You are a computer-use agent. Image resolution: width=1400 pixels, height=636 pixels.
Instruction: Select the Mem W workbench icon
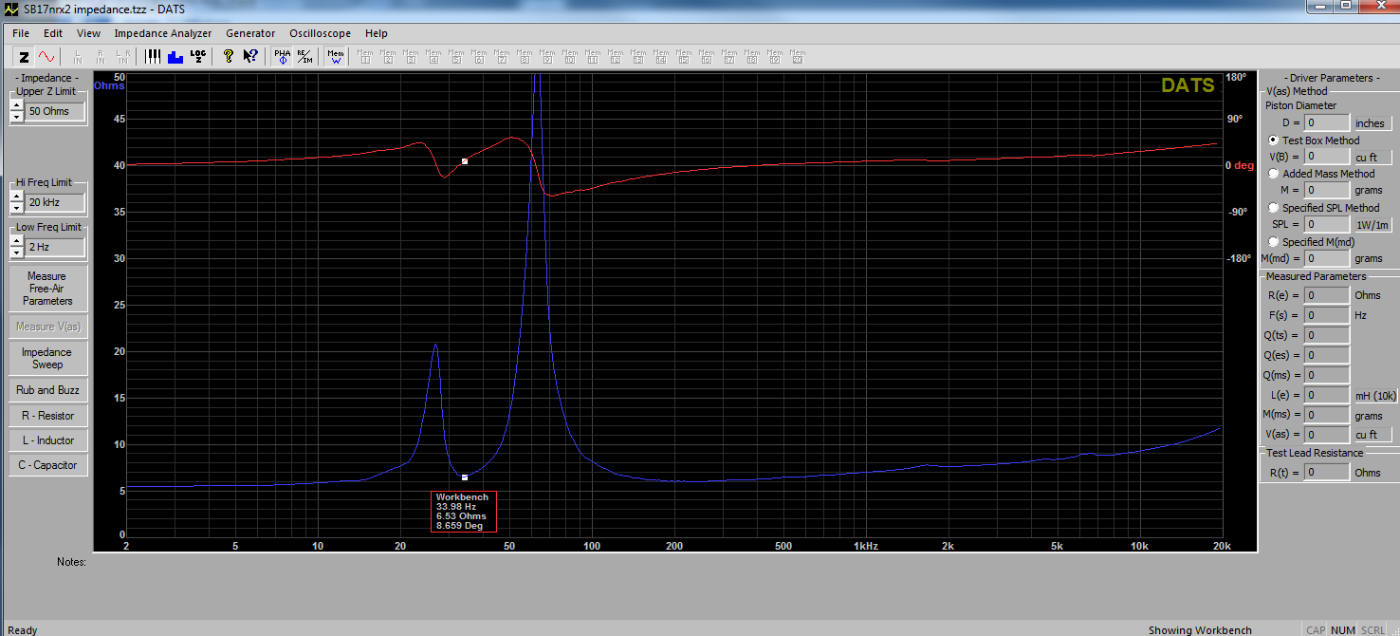335,57
